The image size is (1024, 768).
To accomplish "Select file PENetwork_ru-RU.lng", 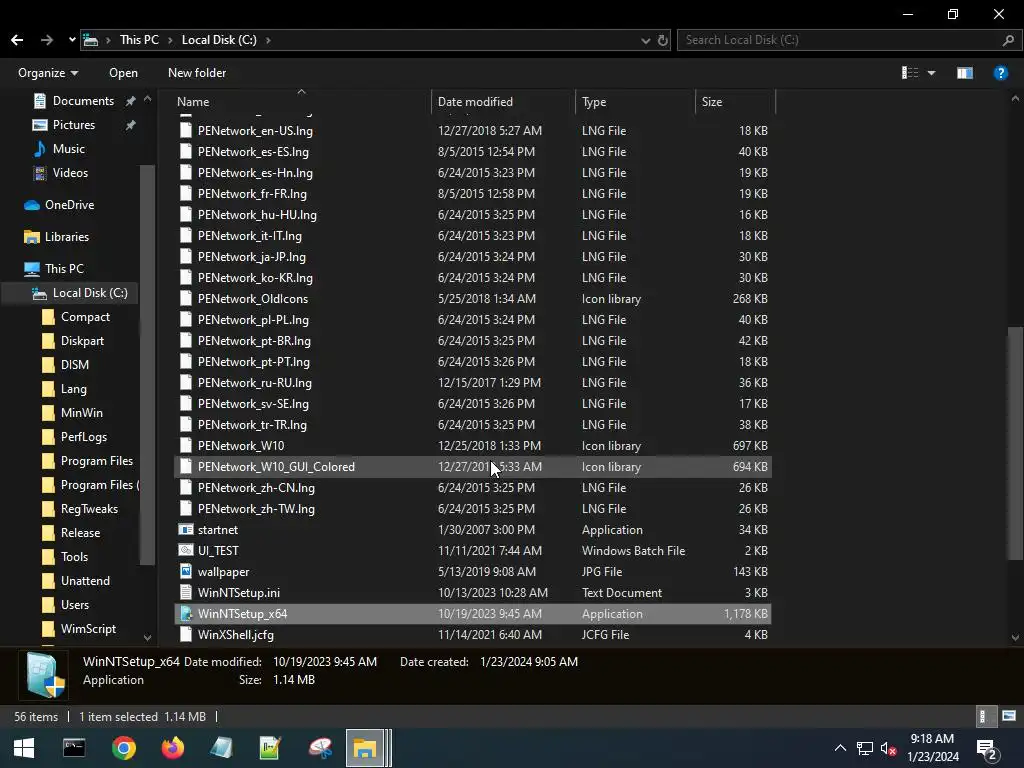I will (x=473, y=383).
